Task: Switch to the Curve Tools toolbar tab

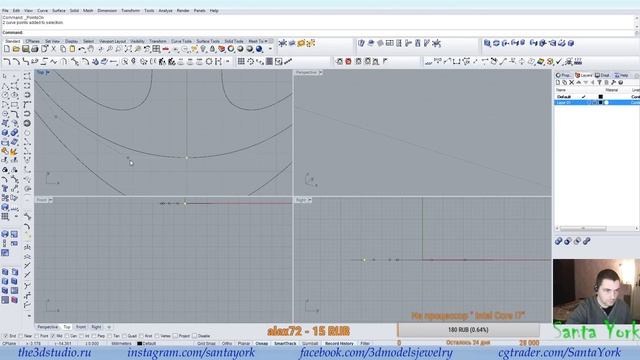Action: [x=181, y=41]
